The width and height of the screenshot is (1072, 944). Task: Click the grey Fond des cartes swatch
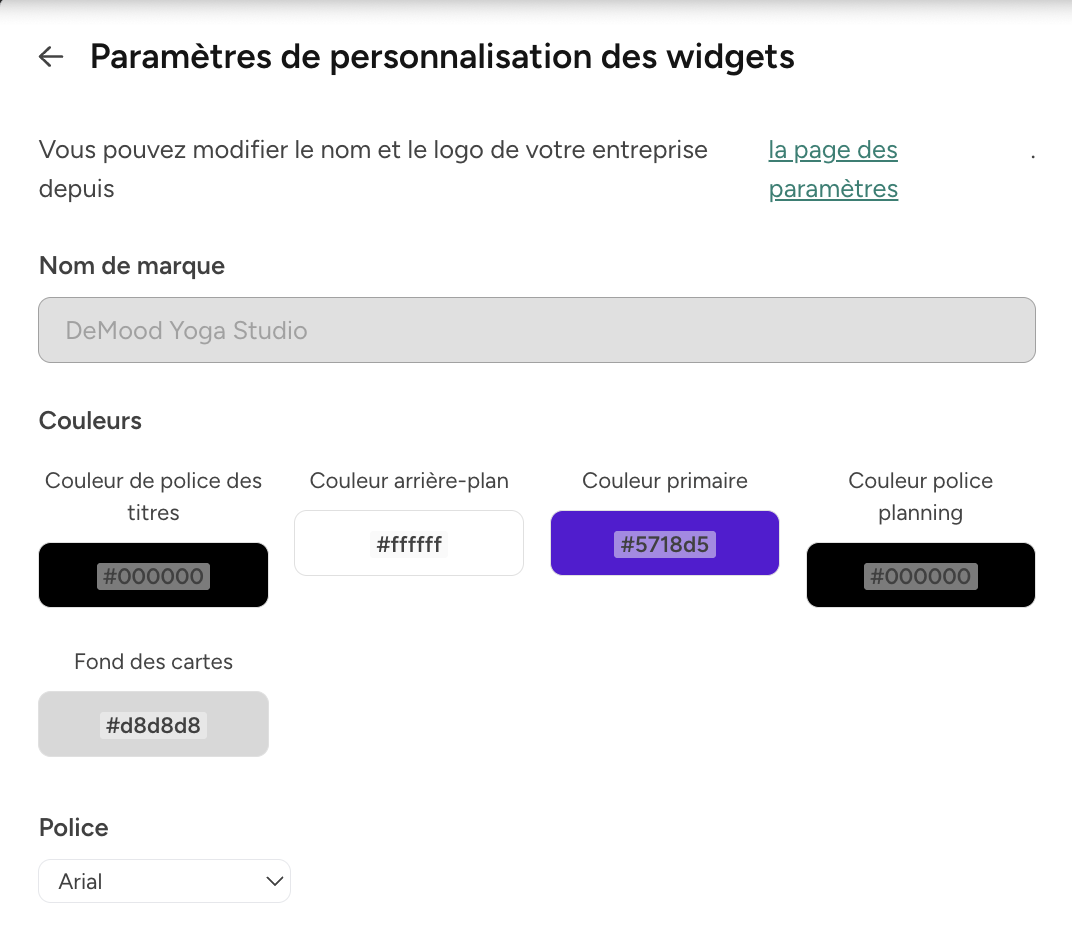(x=153, y=724)
